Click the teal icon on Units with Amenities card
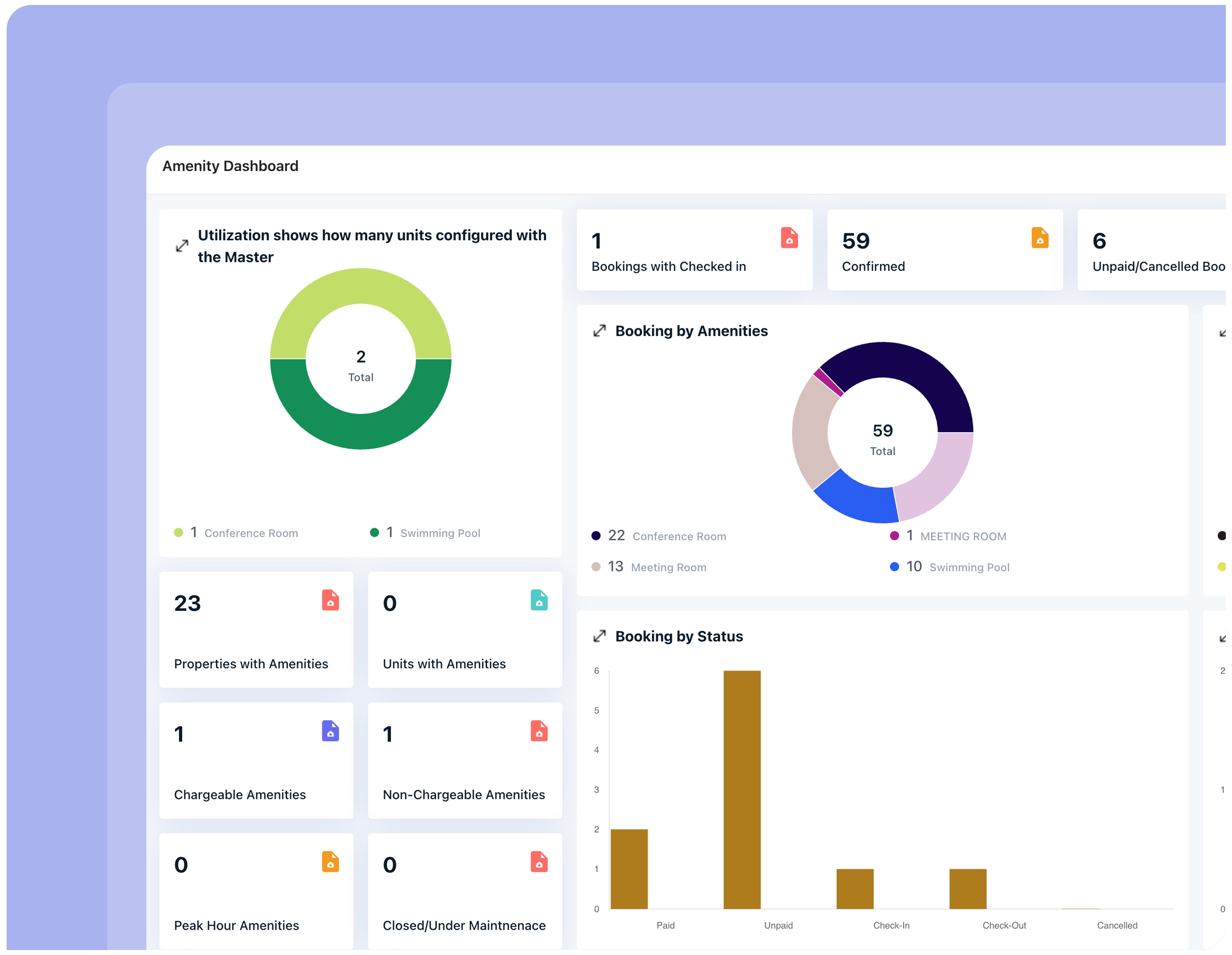The width and height of the screenshot is (1232, 955). tap(539, 601)
